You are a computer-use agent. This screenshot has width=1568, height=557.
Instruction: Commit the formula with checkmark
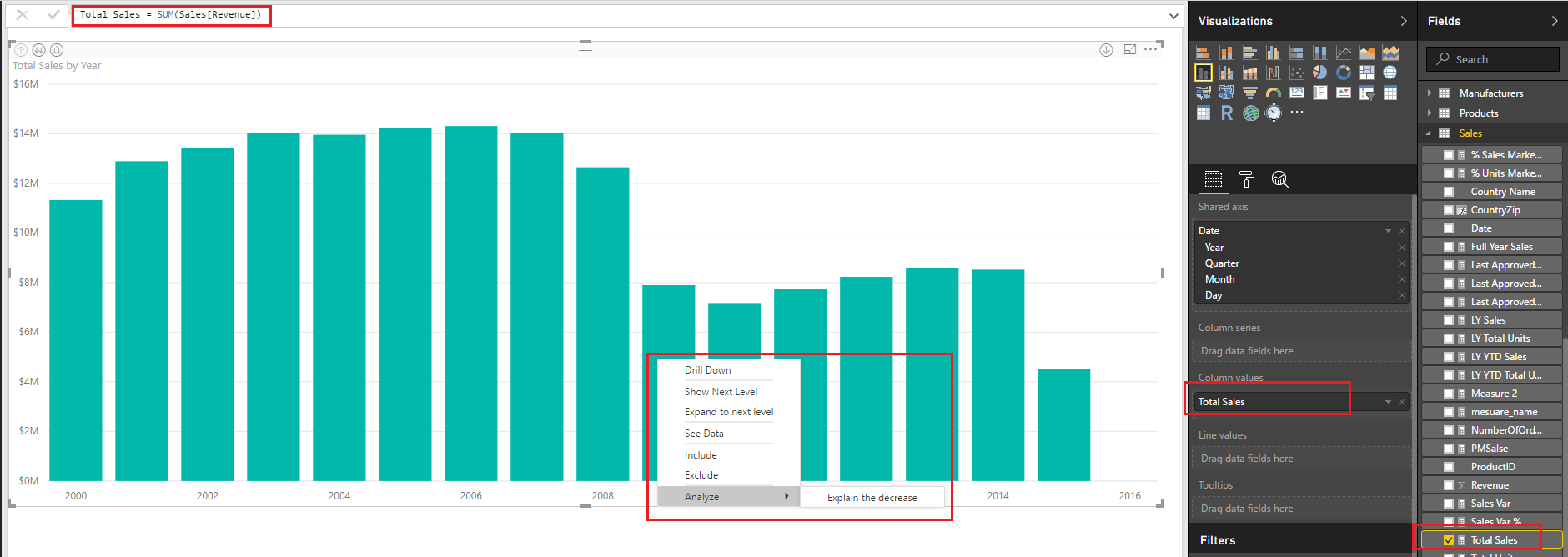pos(53,15)
